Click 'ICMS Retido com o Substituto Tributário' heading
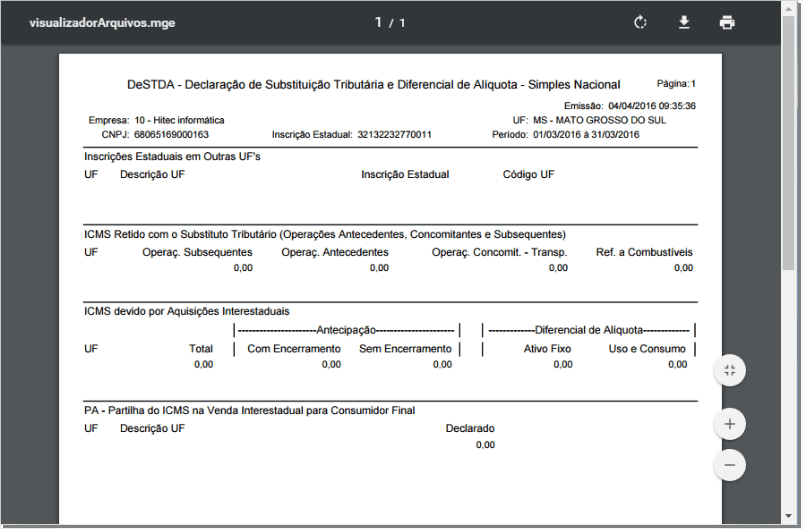This screenshot has height=529, width=803. pos(325,235)
